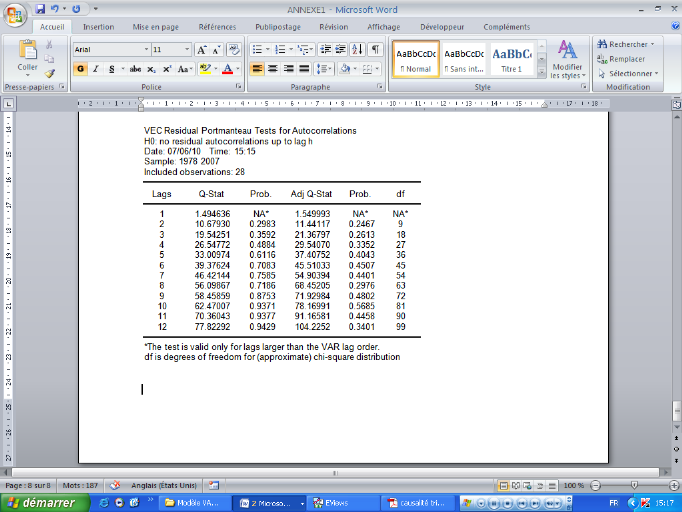Toggle left text alignment

[x=257, y=69]
